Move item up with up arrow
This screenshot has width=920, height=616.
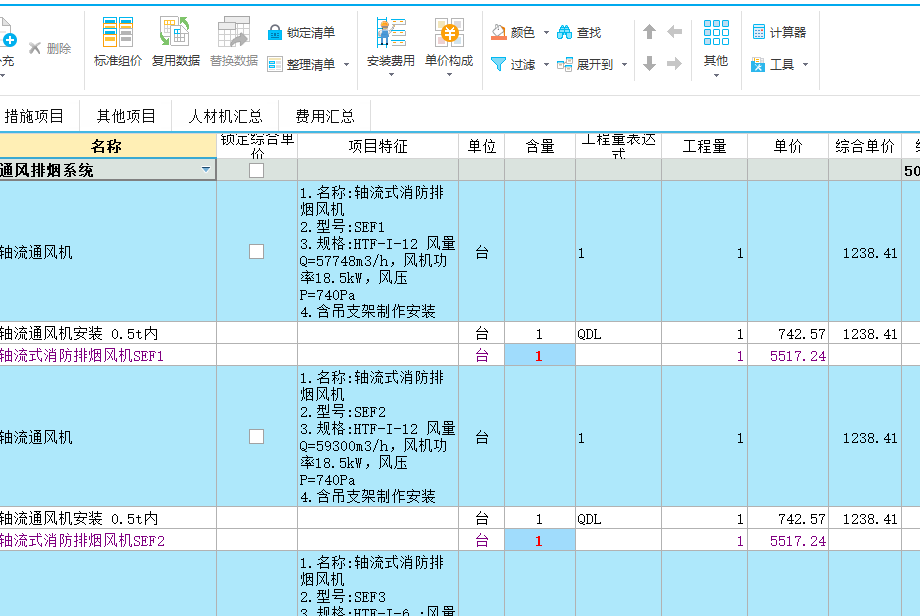click(x=649, y=32)
